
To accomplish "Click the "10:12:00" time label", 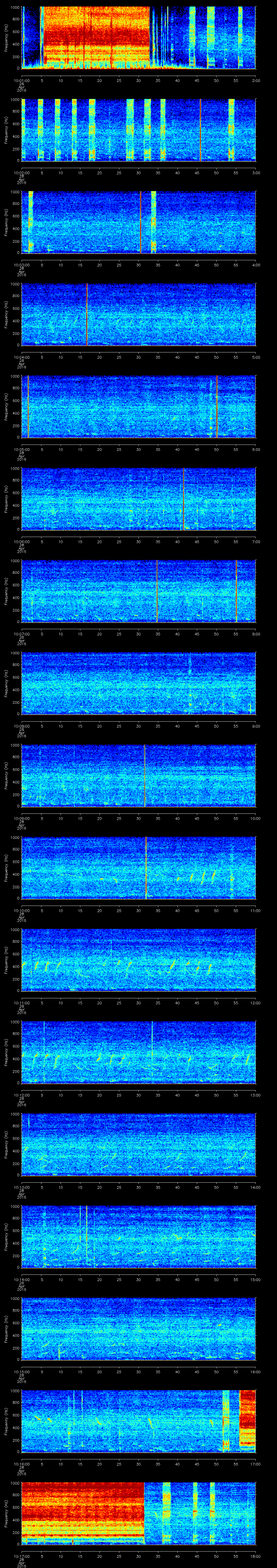I will coord(21,1096).
